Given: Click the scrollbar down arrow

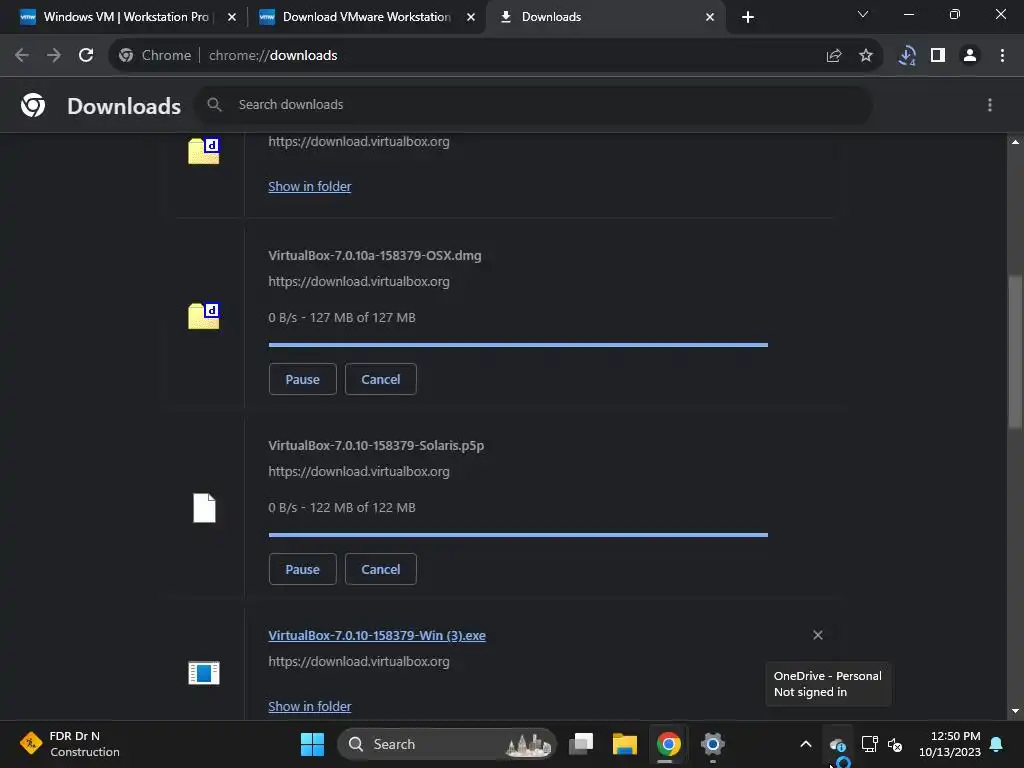Looking at the screenshot, I should (x=1015, y=711).
